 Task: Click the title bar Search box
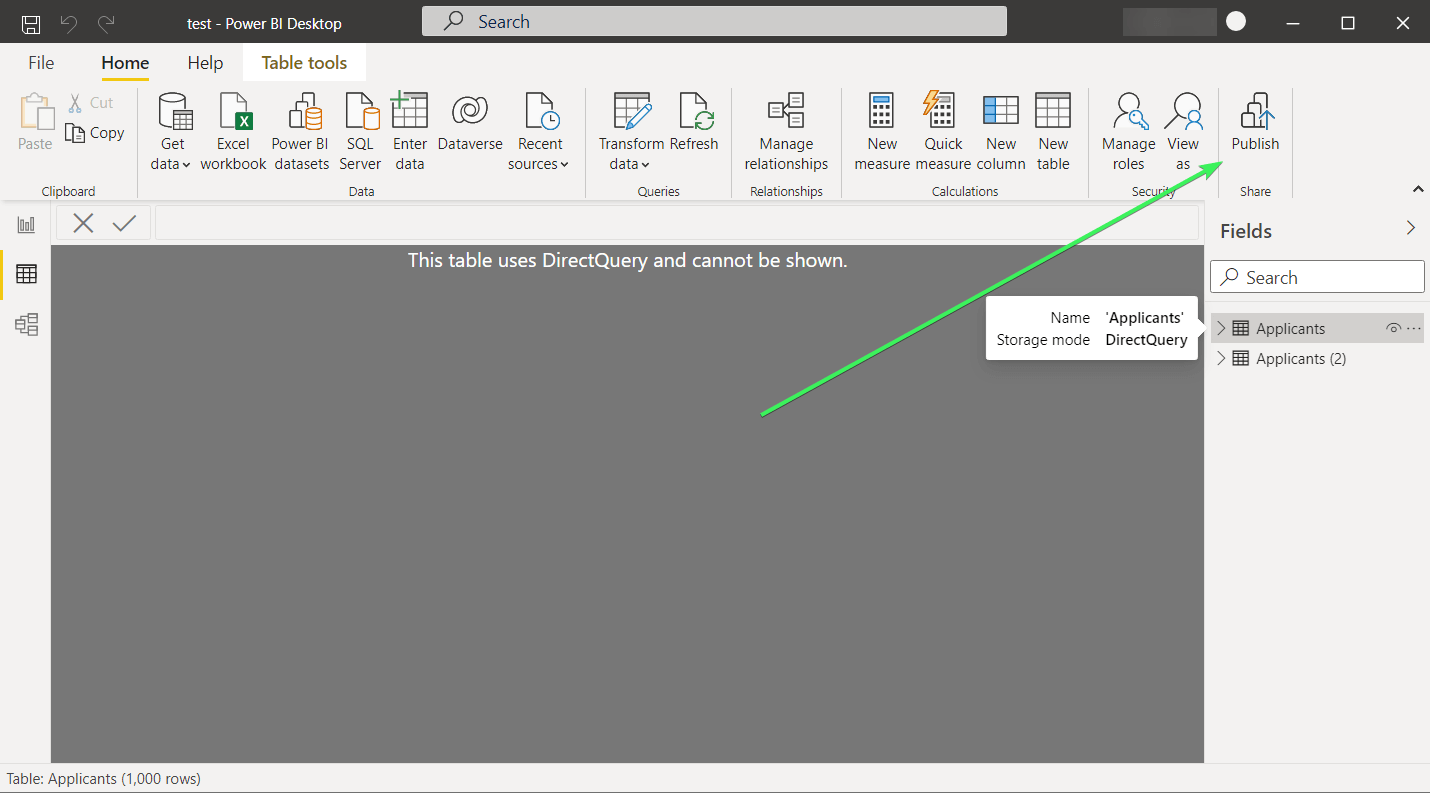pyautogui.click(x=714, y=21)
